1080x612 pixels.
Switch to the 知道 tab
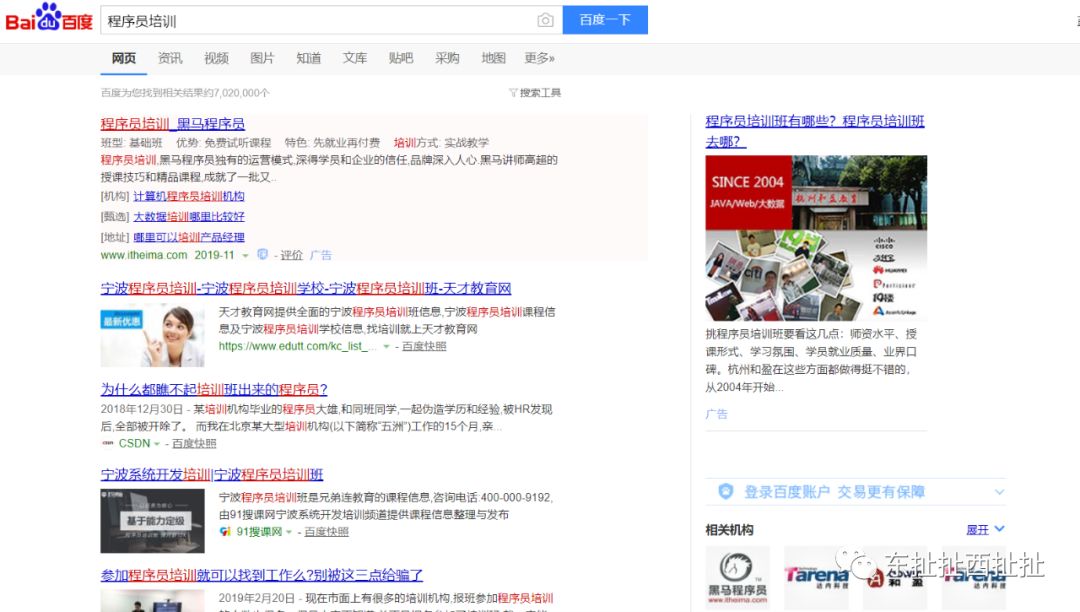pyautogui.click(x=309, y=59)
